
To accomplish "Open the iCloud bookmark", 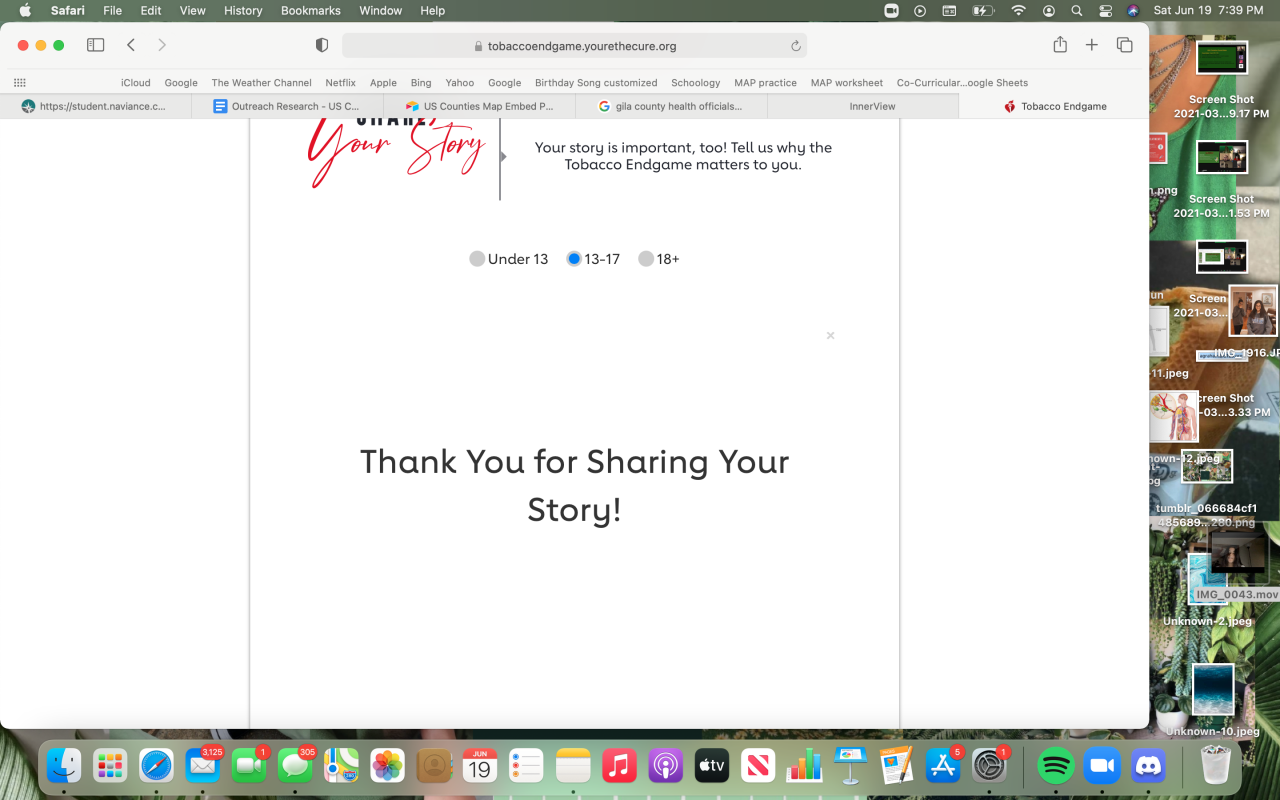I will [x=136, y=83].
